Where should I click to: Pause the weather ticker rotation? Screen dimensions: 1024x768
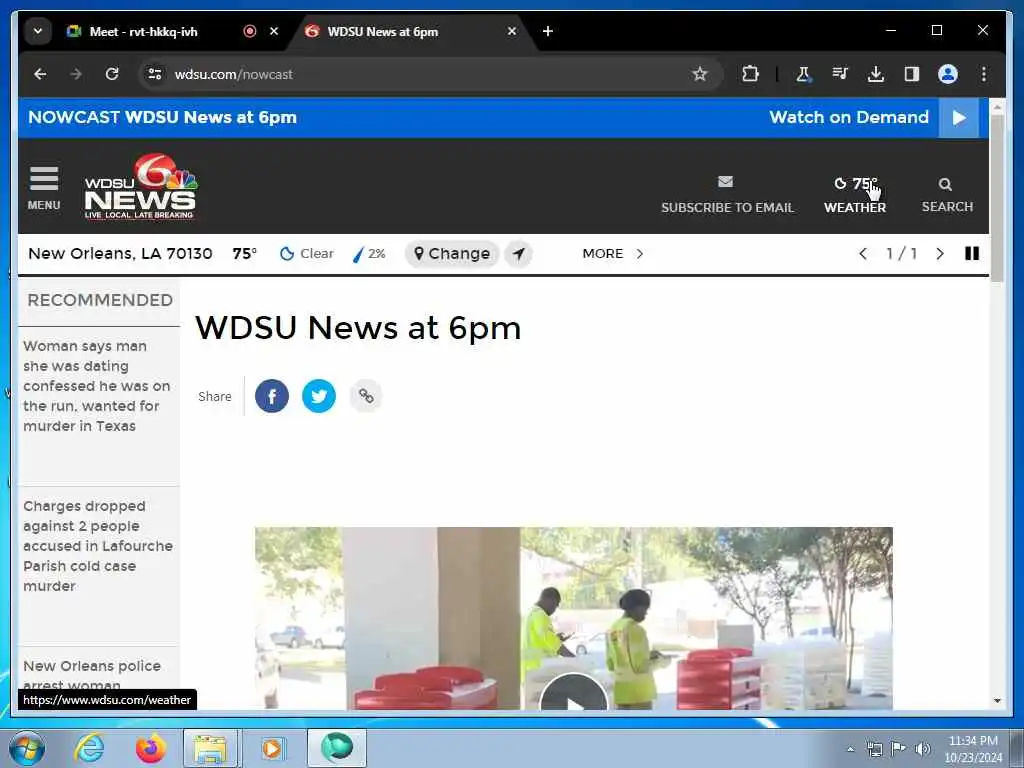[x=972, y=253]
